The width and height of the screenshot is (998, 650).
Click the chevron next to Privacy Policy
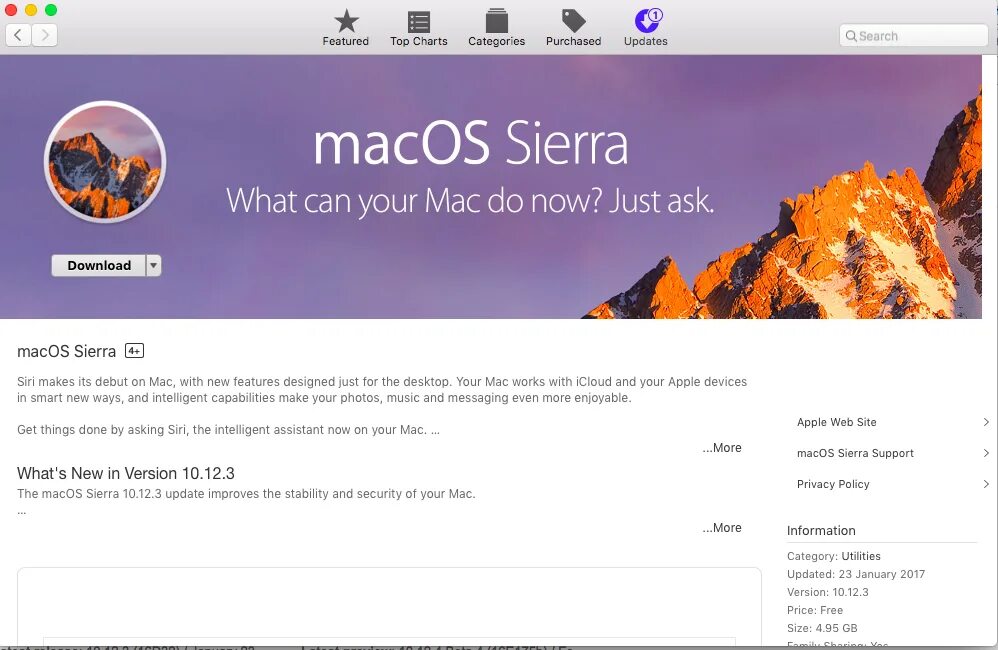point(985,484)
